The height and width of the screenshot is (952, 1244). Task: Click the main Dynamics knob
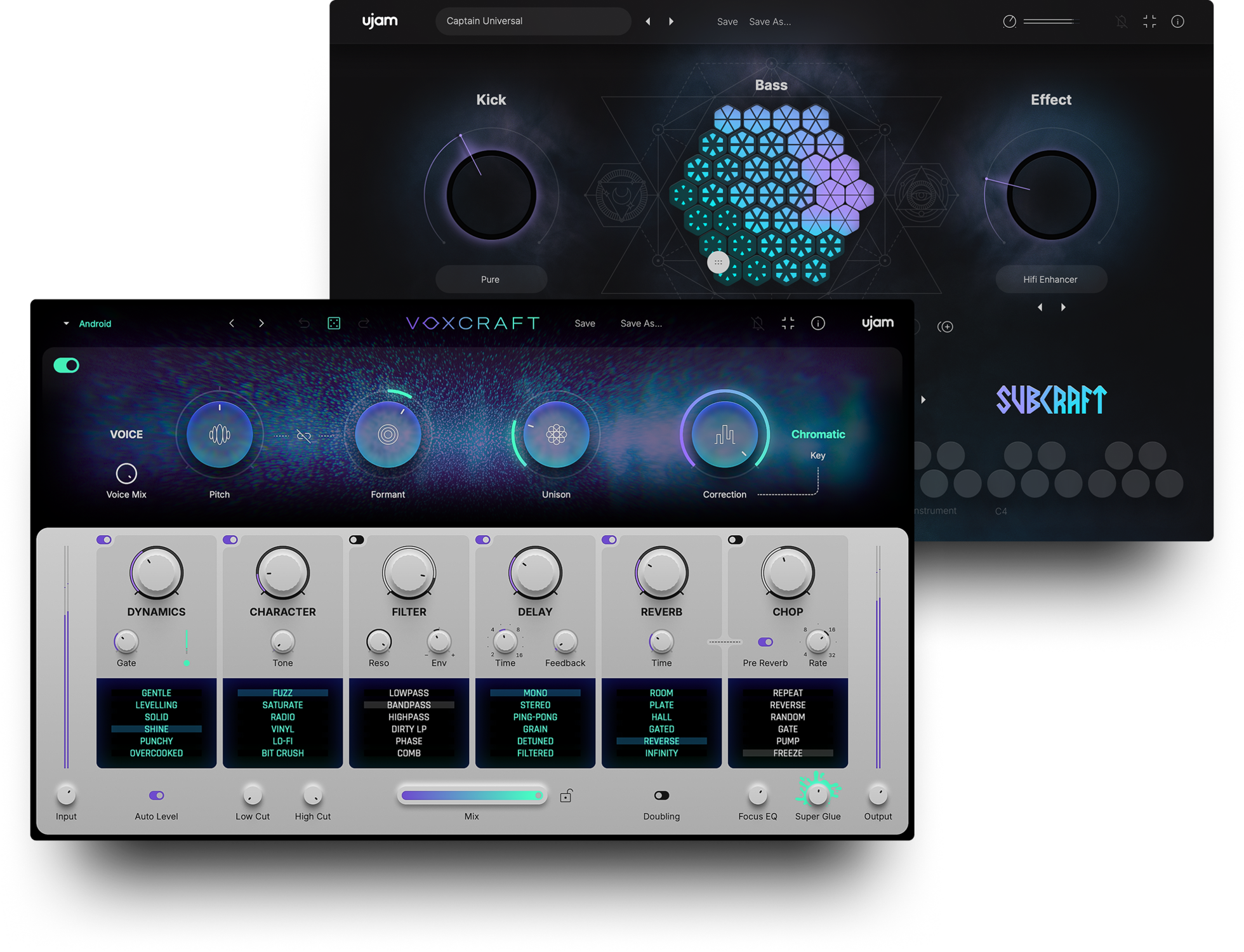coord(156,573)
